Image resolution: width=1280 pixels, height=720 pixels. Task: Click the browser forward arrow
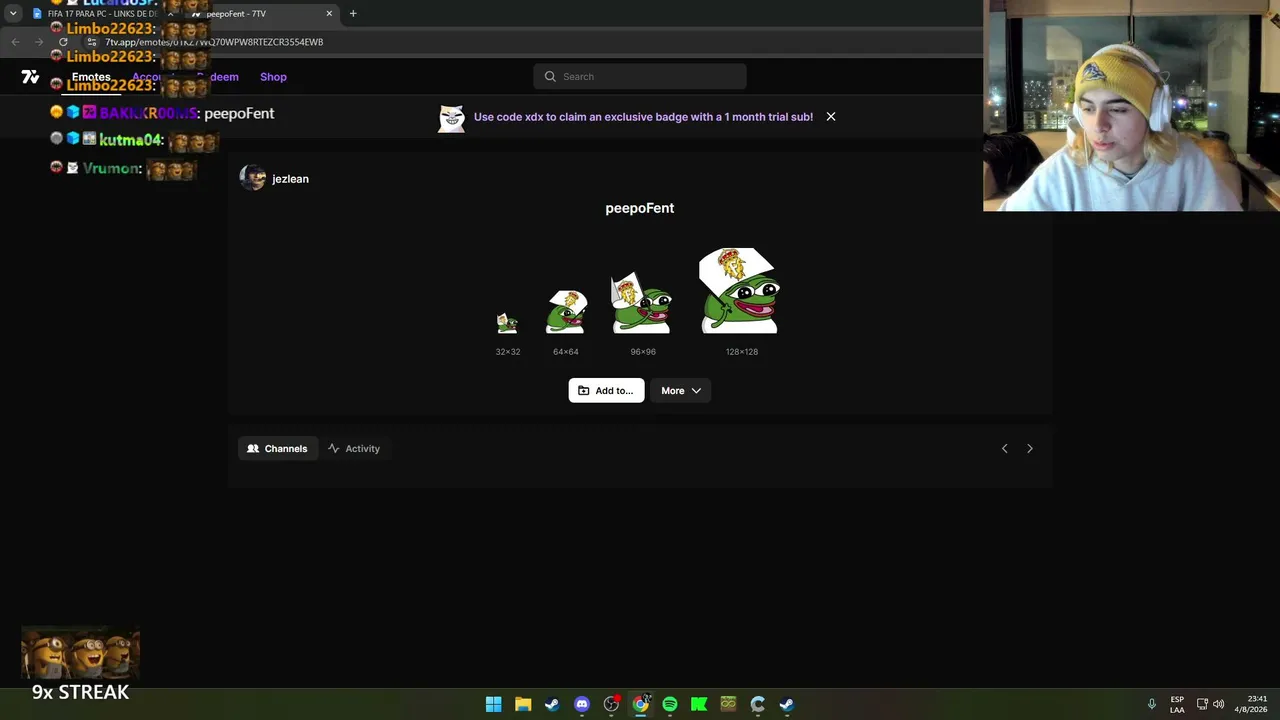click(x=39, y=42)
